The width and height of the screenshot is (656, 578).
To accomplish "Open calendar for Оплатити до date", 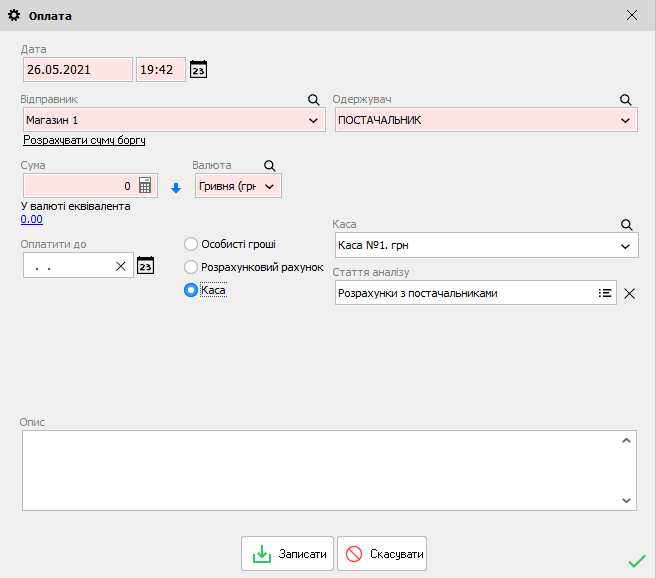I will (x=146, y=266).
